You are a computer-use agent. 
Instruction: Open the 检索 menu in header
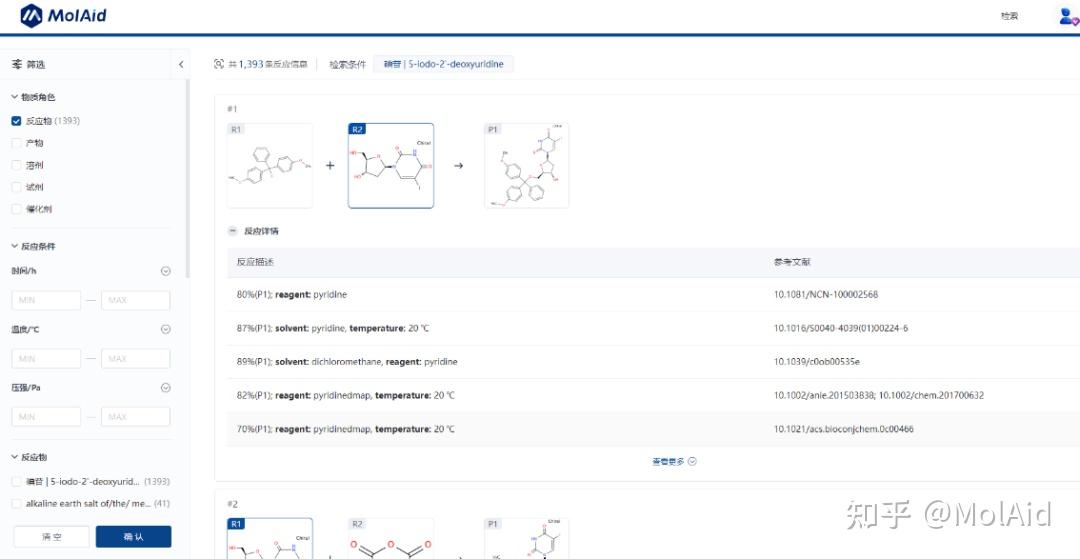click(1009, 16)
